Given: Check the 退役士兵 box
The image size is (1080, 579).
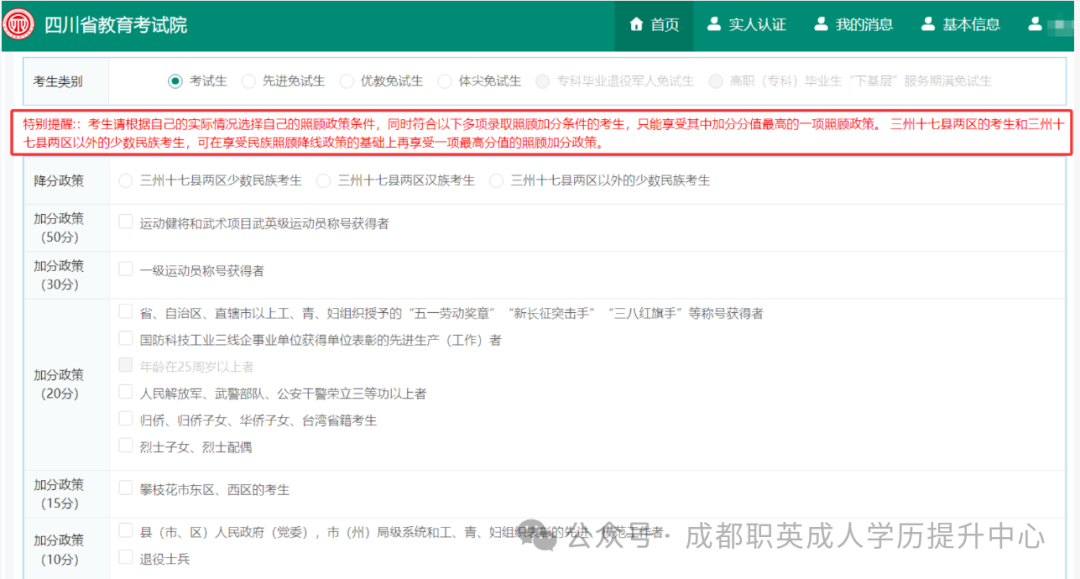Looking at the screenshot, I should (x=125, y=557).
